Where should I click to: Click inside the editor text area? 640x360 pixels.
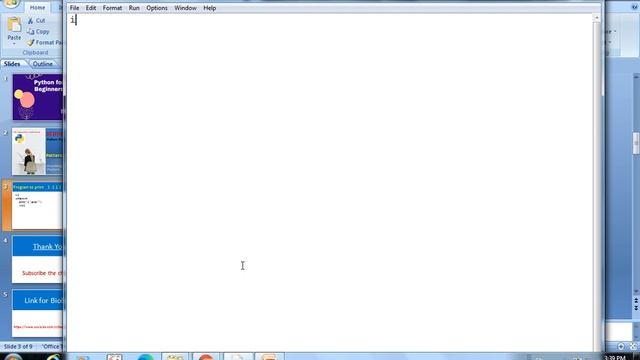click(330, 182)
